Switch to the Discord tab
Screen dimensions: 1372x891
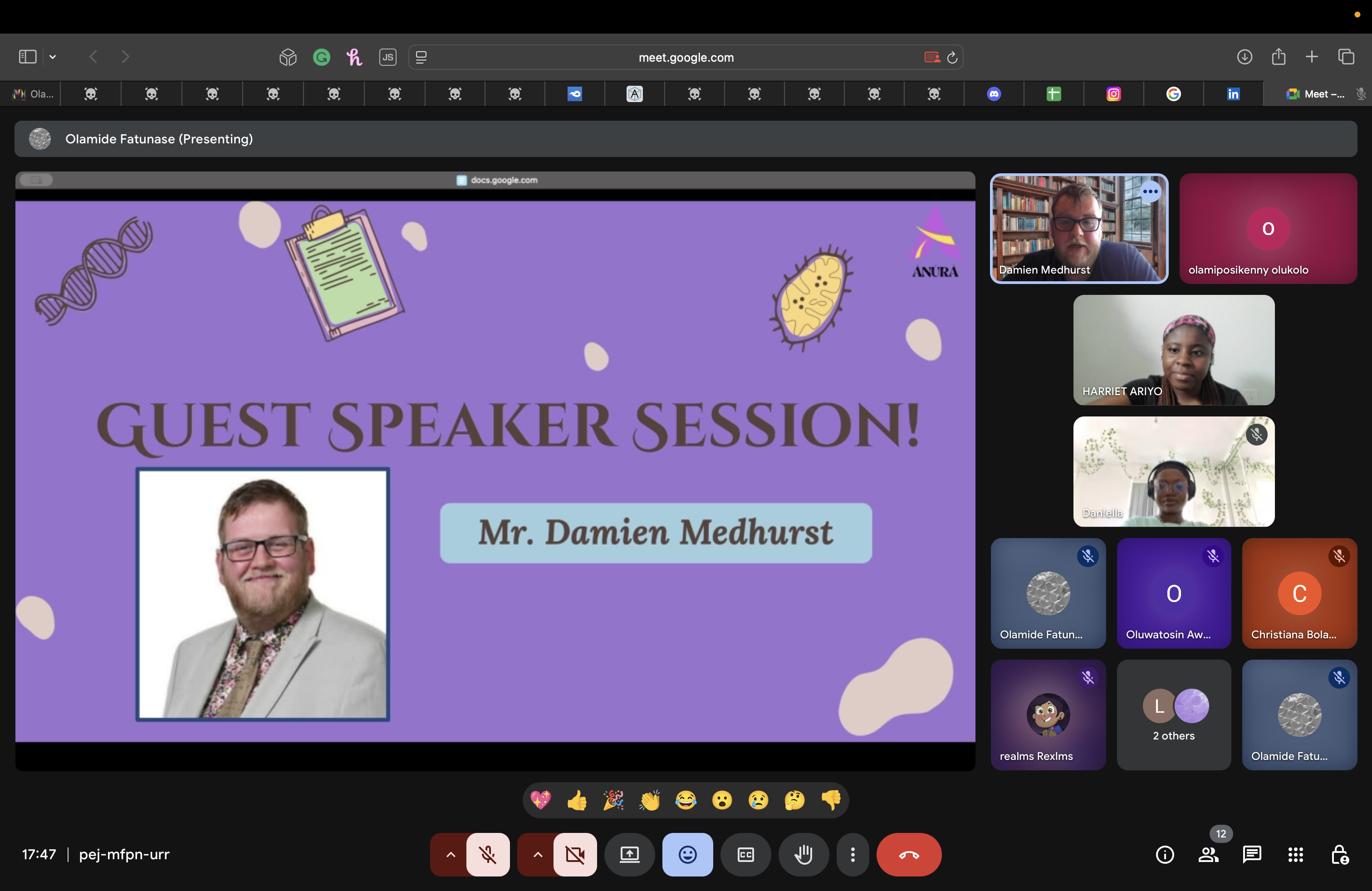point(993,94)
